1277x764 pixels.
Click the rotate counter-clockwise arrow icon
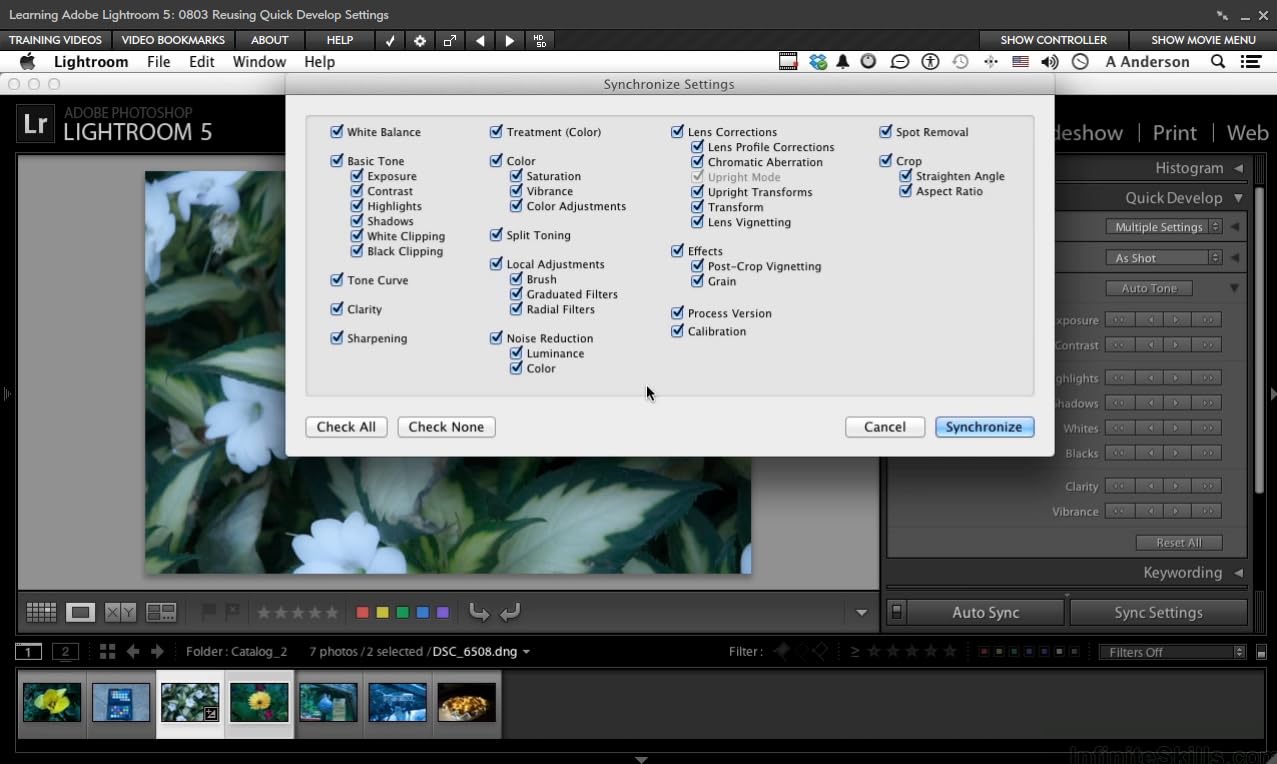point(479,612)
